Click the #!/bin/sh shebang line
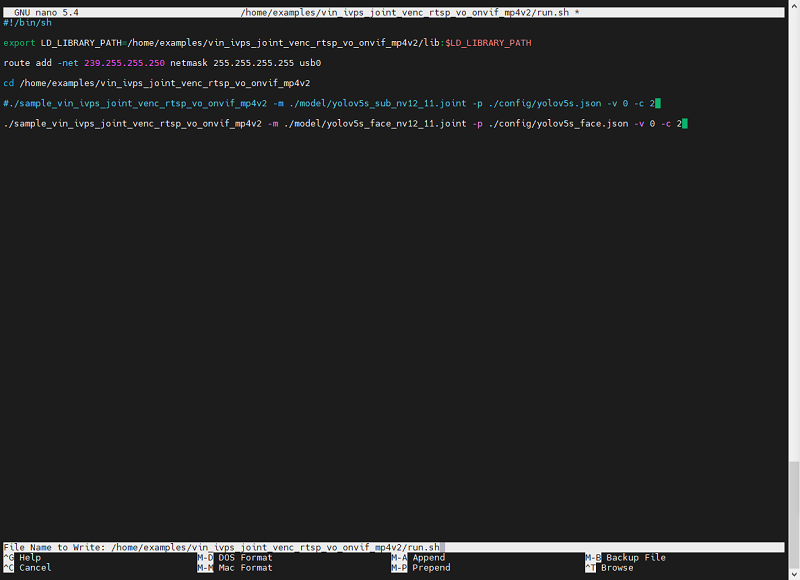This screenshot has width=800, height=580. pos(28,22)
